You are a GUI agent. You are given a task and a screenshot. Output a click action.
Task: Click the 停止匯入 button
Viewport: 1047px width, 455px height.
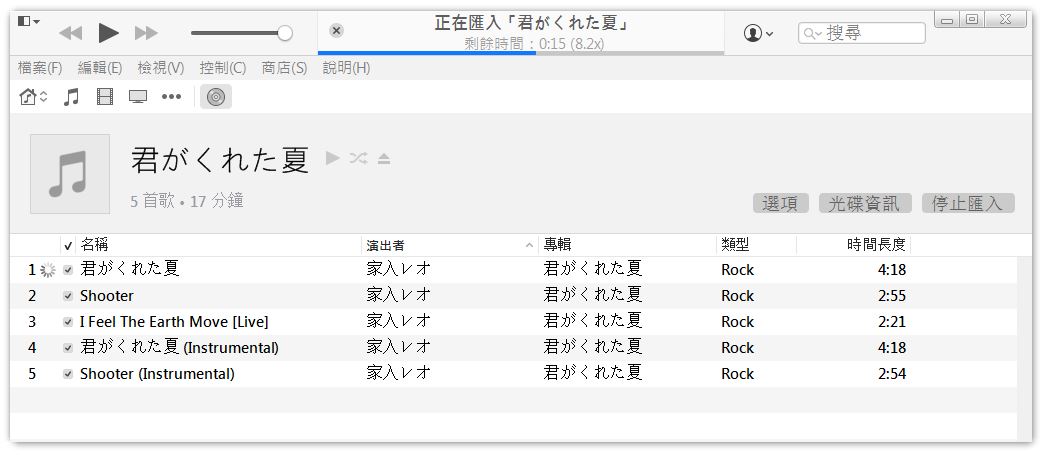coord(967,203)
